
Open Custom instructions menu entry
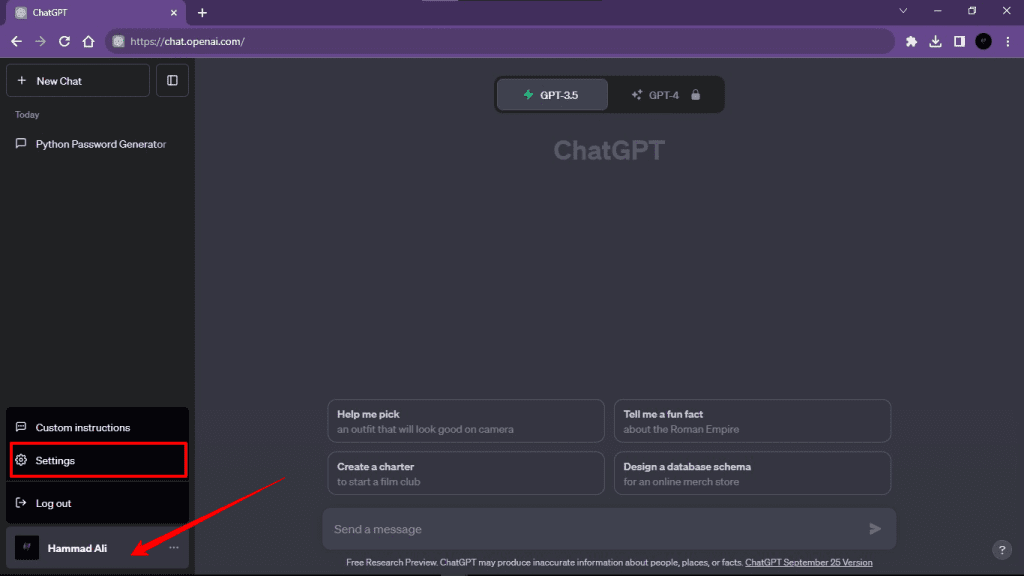click(x=97, y=427)
